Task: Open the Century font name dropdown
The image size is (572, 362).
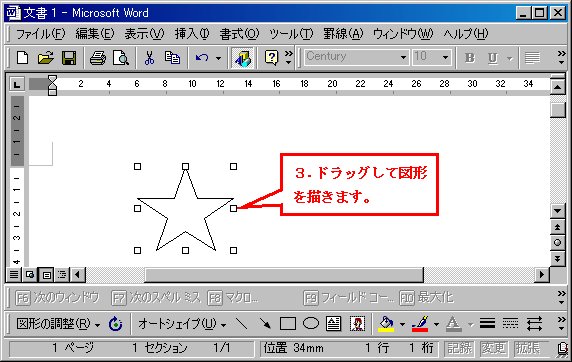Action: click(403, 57)
